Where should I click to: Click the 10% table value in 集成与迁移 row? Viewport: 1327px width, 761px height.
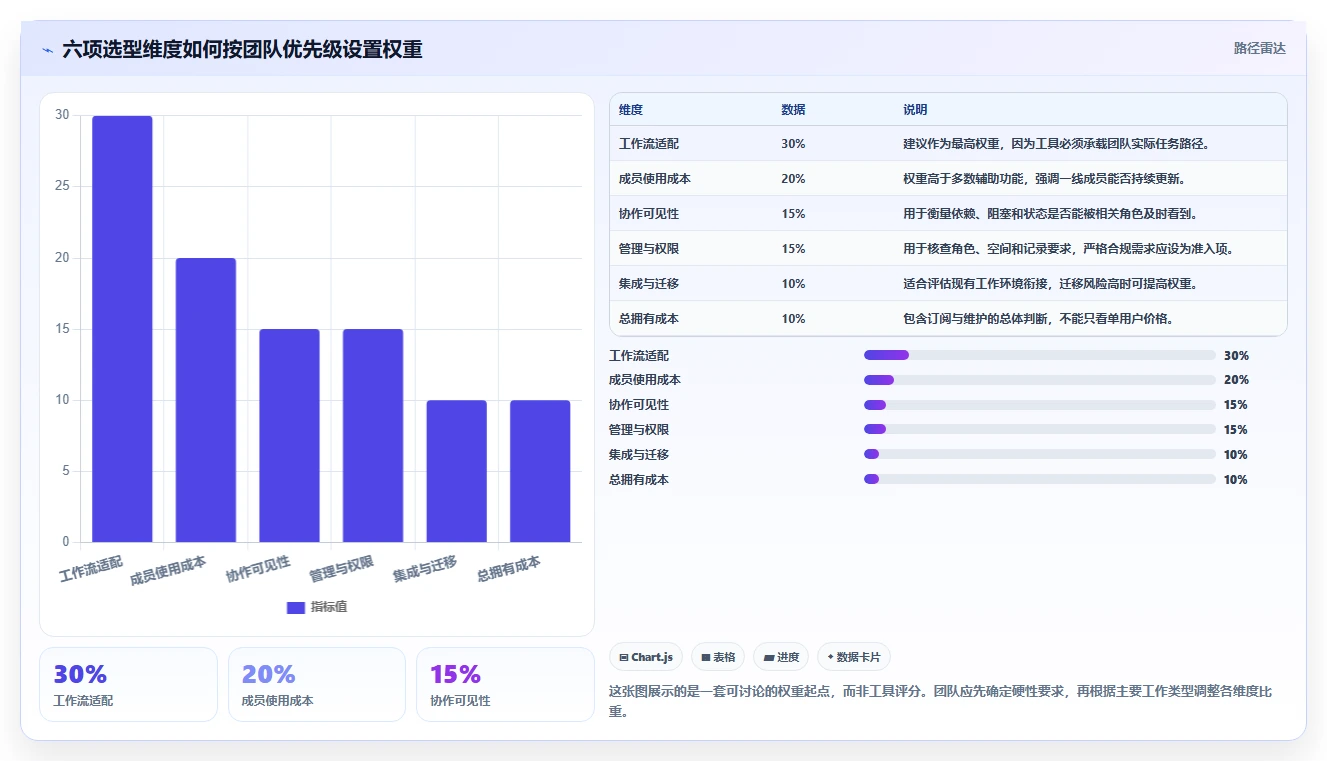[793, 284]
